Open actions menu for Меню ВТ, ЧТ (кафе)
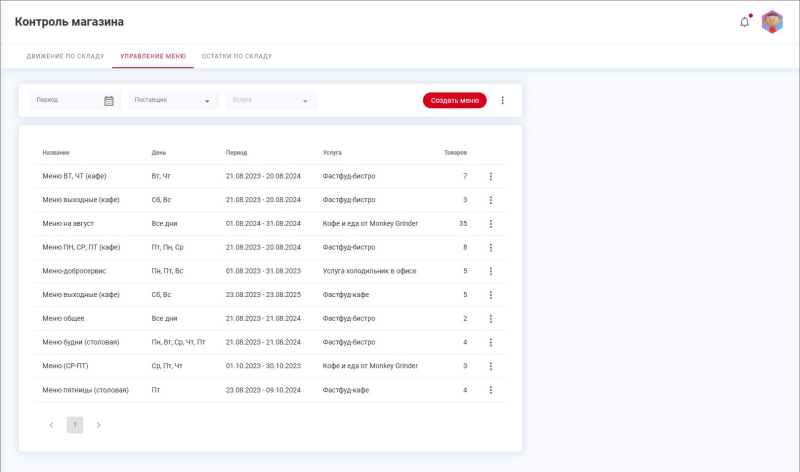800x472 pixels. (491, 176)
